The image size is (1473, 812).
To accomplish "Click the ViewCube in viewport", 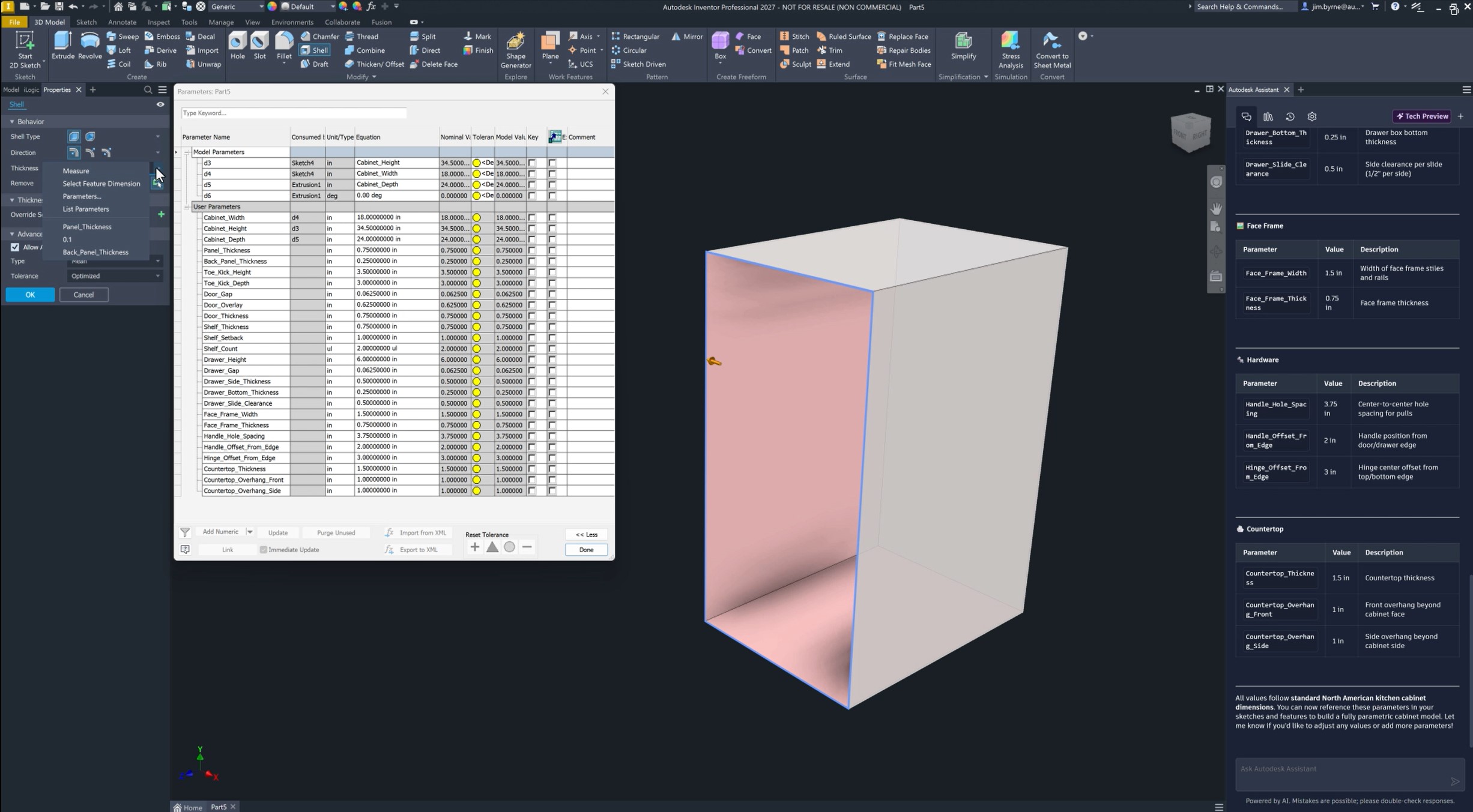I will click(1191, 133).
